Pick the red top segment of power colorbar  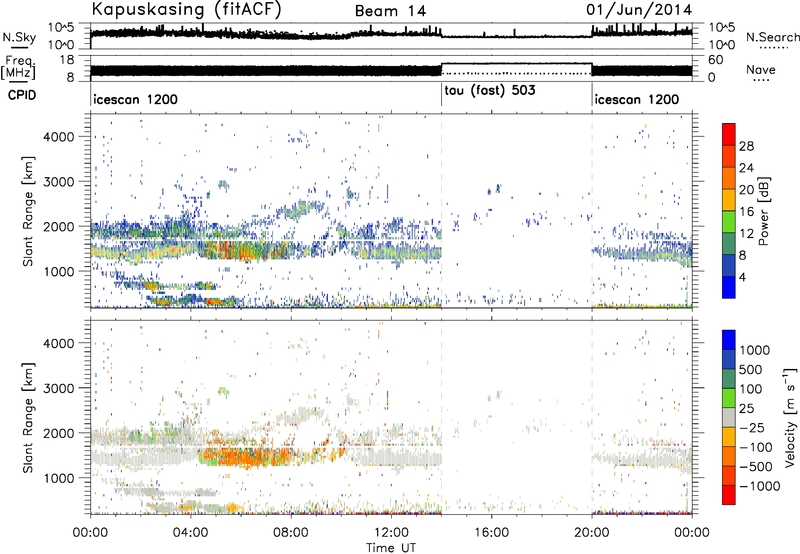coord(729,135)
